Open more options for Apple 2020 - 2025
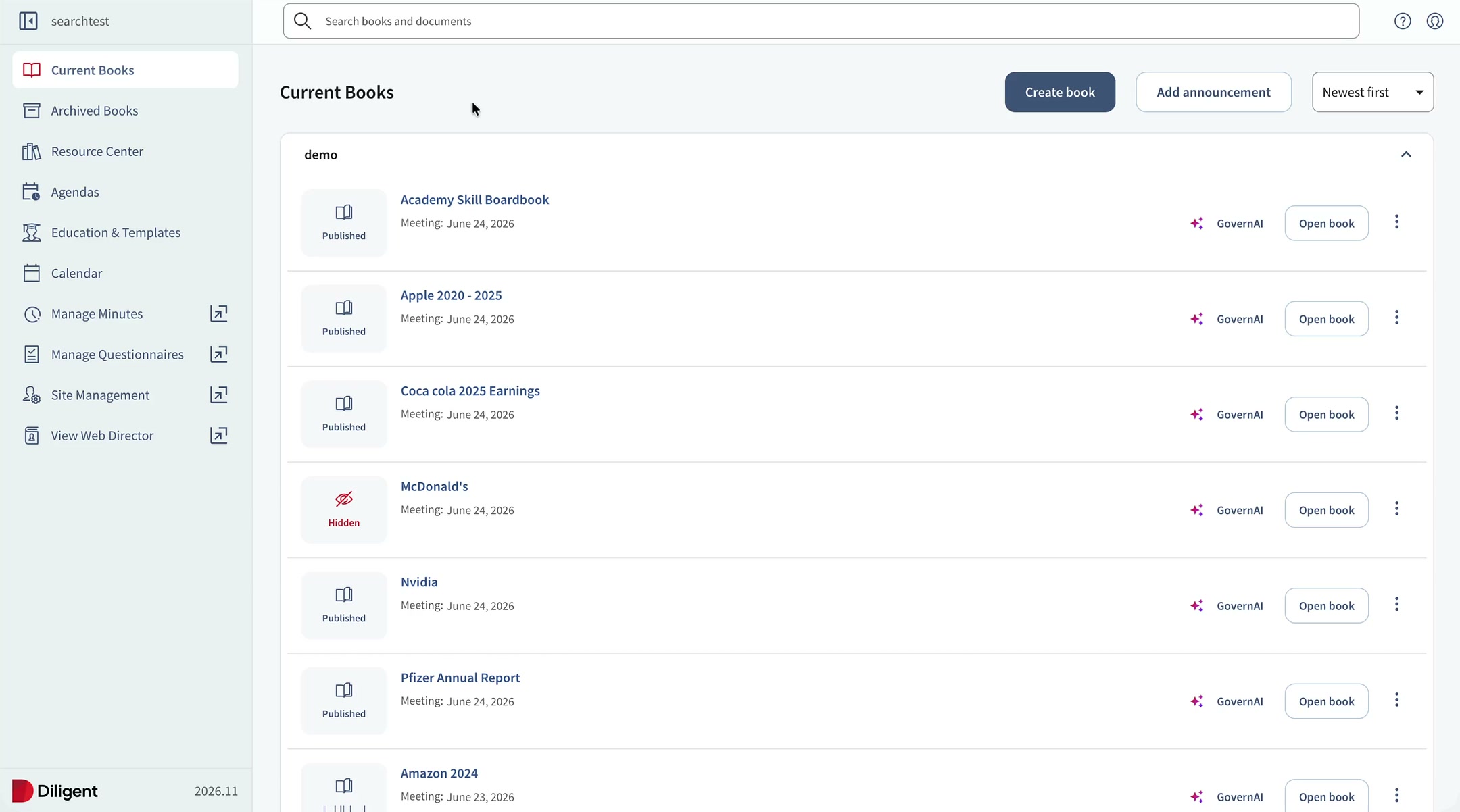 [1396, 318]
